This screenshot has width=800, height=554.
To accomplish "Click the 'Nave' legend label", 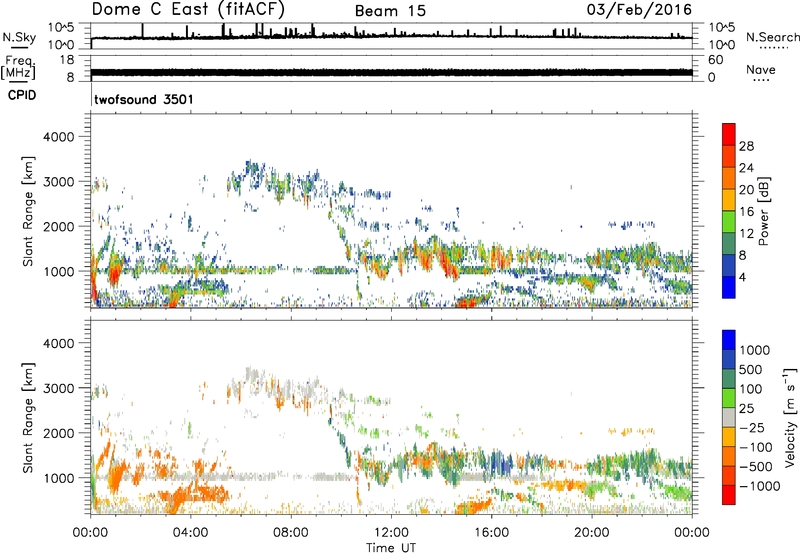I will pos(761,70).
